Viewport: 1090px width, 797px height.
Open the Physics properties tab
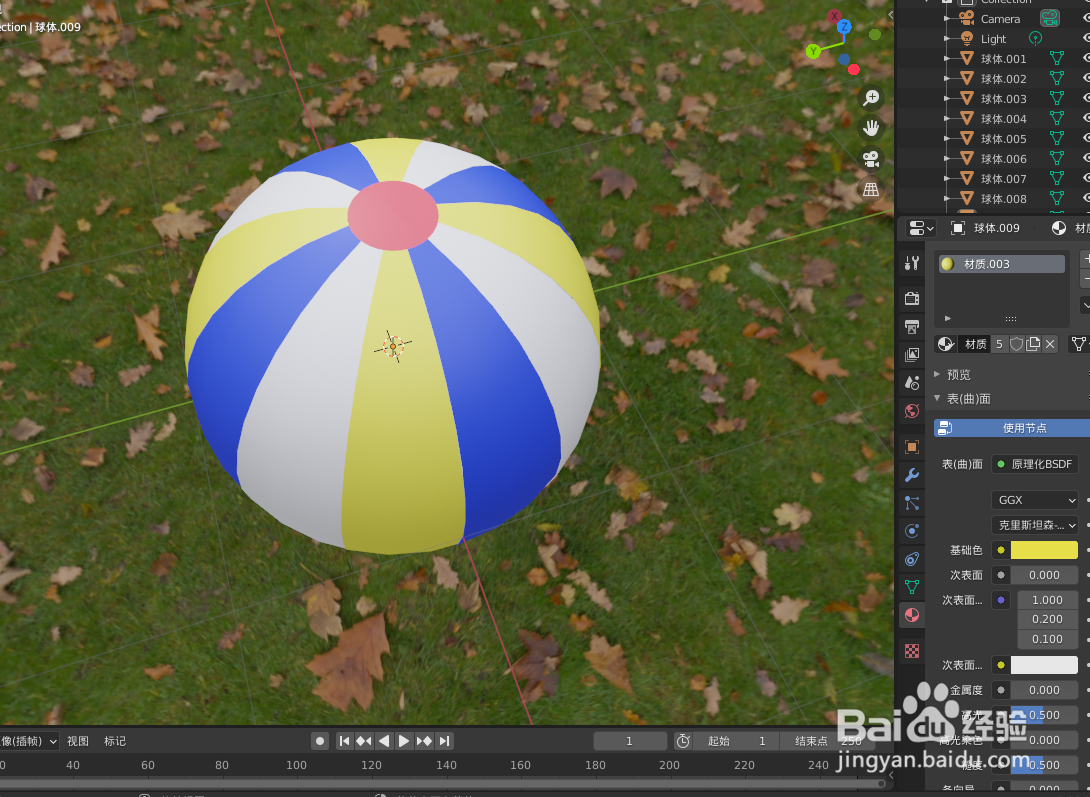pos(911,531)
